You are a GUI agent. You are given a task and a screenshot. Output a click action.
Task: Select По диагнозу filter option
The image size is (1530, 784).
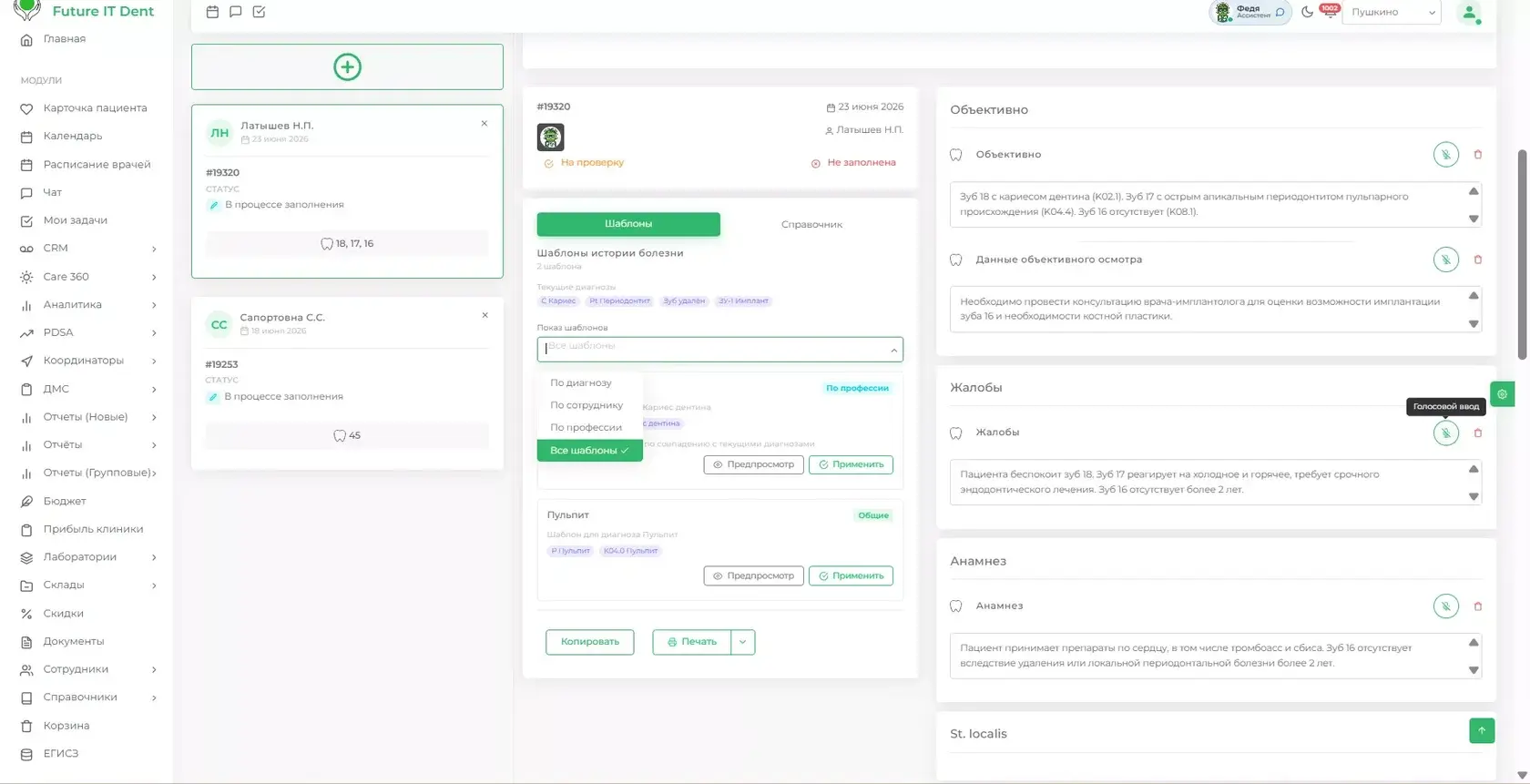(x=581, y=383)
